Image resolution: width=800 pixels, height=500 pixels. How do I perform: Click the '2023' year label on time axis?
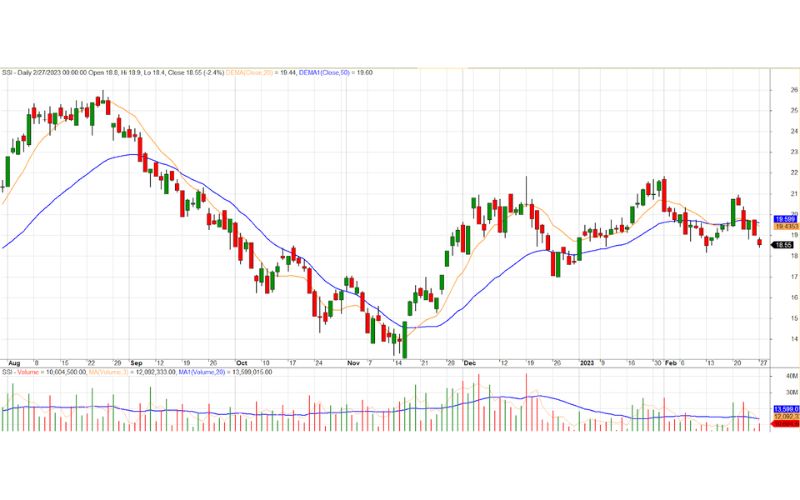point(587,363)
